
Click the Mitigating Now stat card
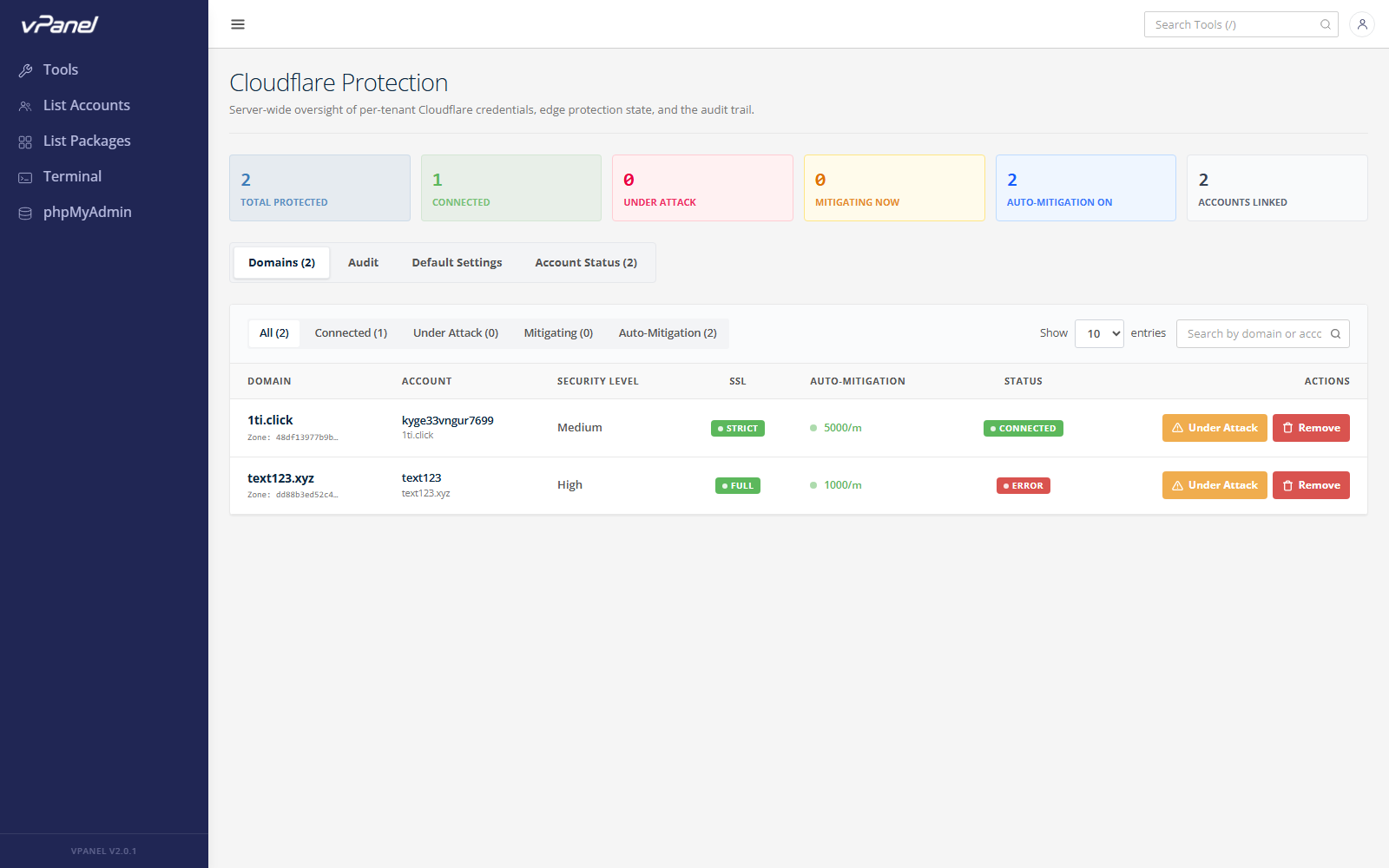click(x=894, y=187)
